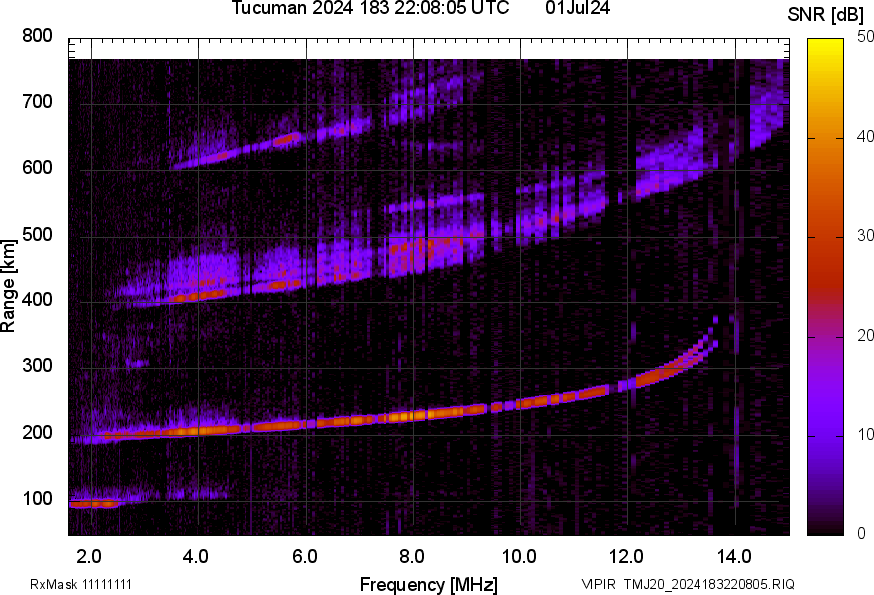Click the x-axis tick label '10.0'
The width and height of the screenshot is (874, 595).
point(519,557)
